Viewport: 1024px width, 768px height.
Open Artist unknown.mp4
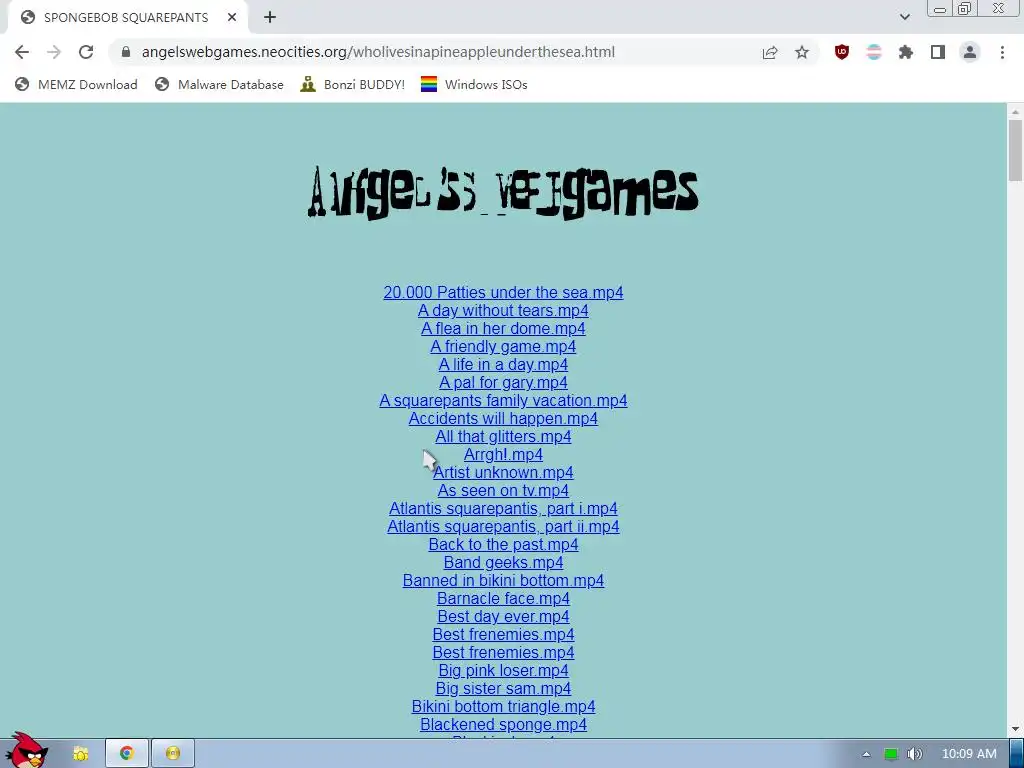tap(503, 472)
